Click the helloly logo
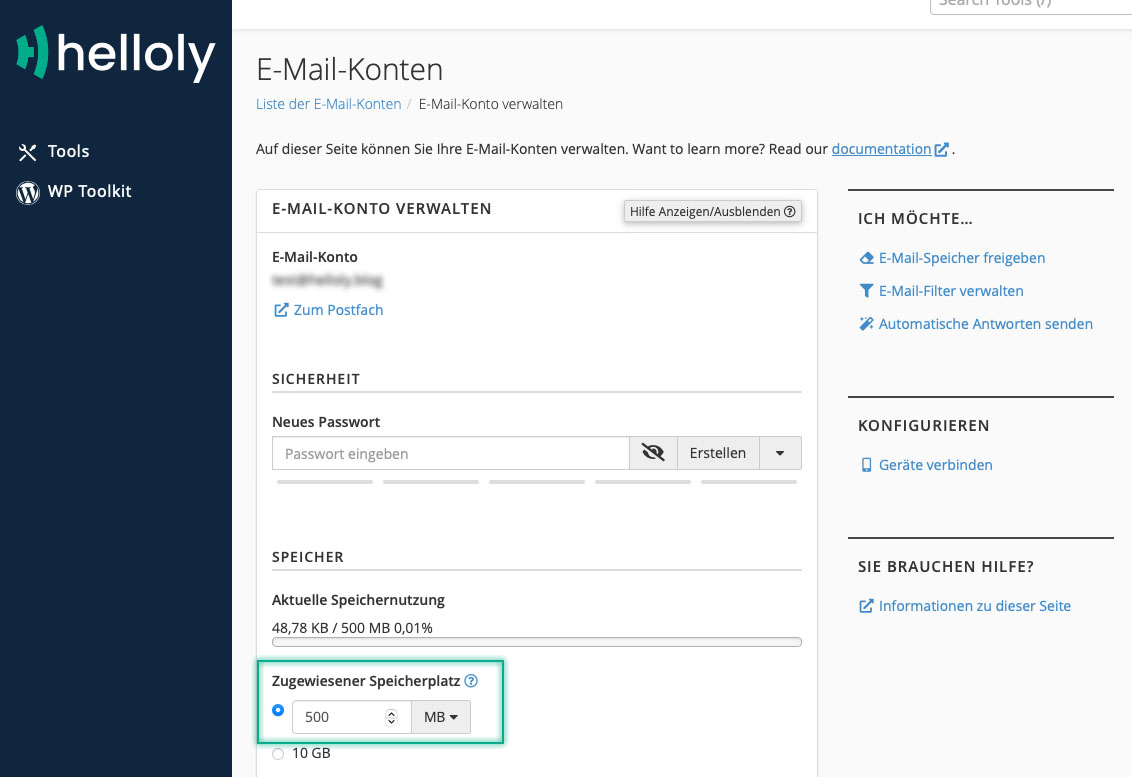 point(116,54)
